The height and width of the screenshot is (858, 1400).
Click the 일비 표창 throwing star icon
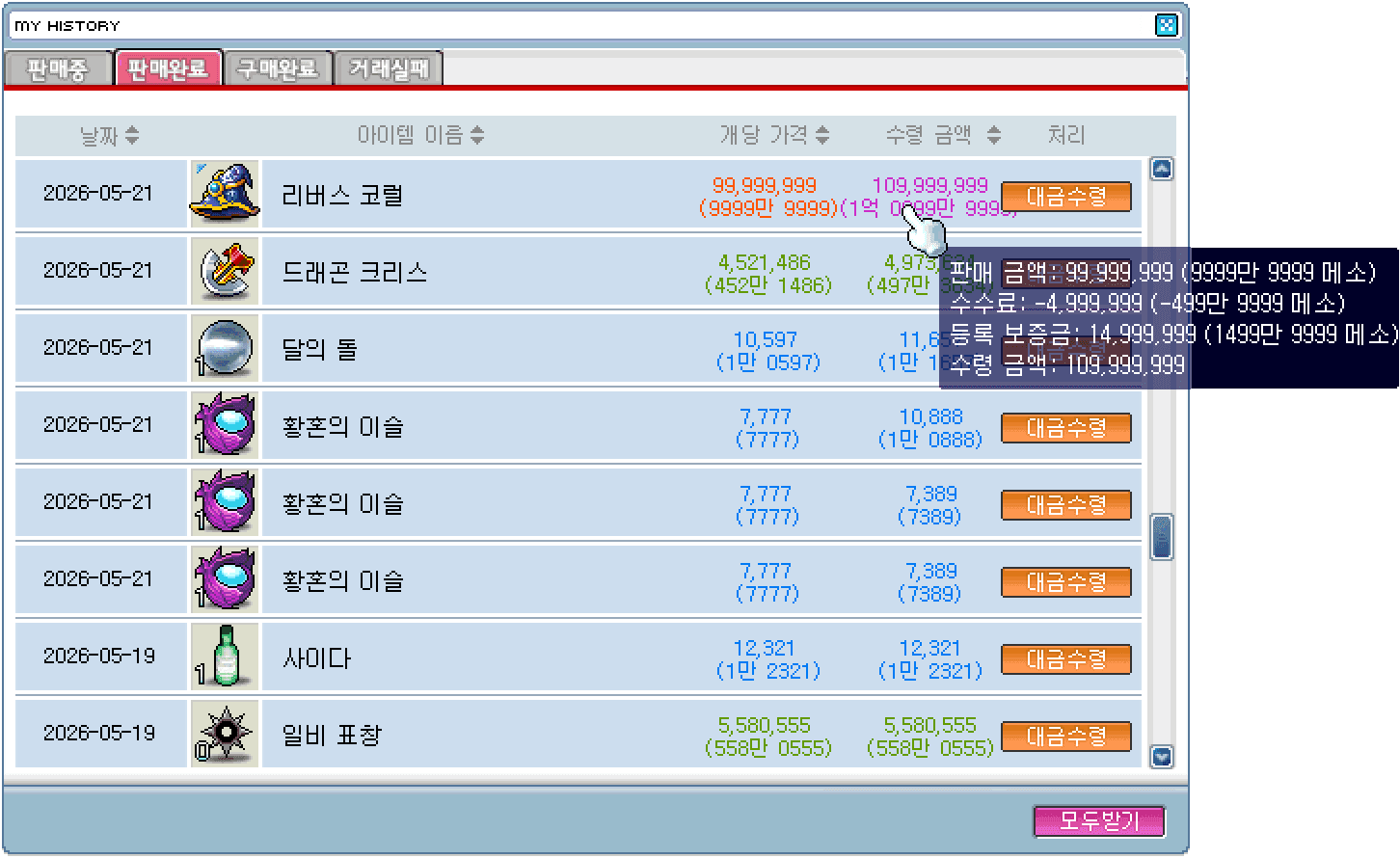pyautogui.click(x=225, y=733)
